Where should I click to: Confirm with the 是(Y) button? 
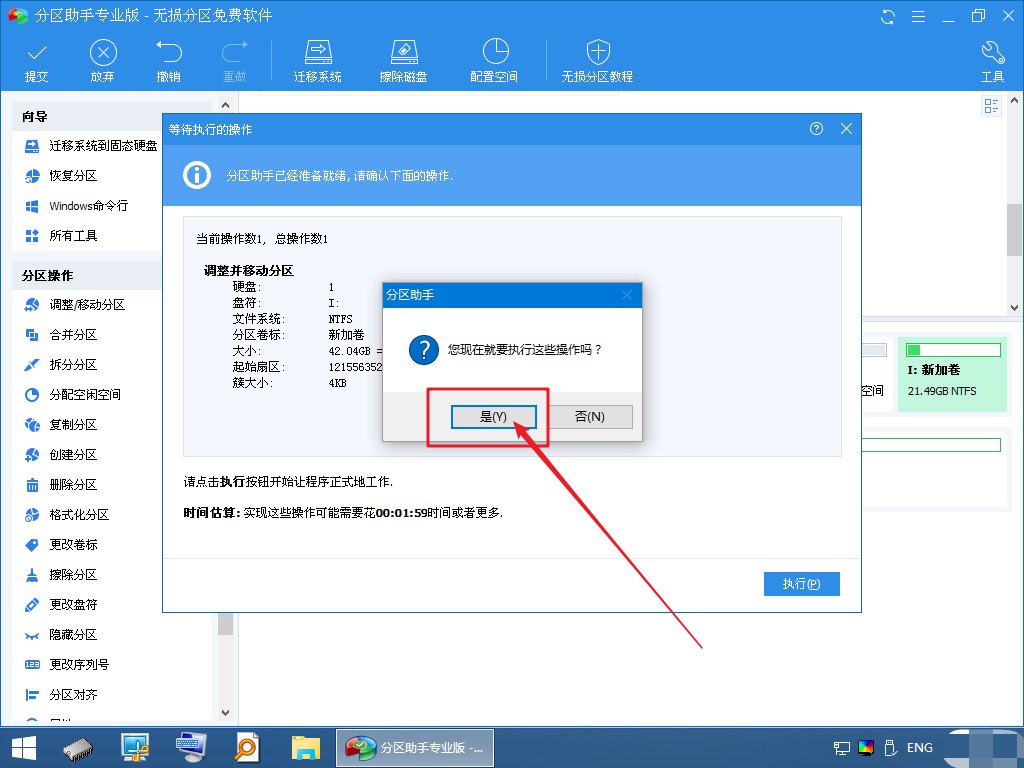(494, 417)
